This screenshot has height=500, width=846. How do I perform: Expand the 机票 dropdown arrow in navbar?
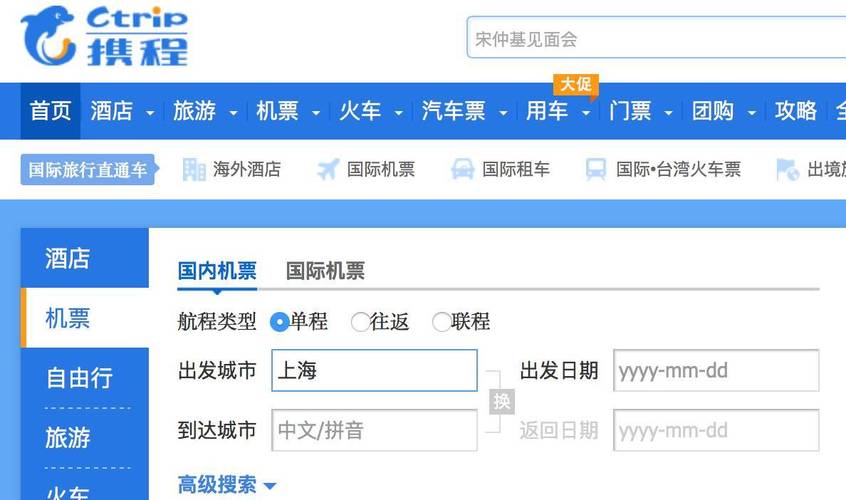tap(316, 113)
